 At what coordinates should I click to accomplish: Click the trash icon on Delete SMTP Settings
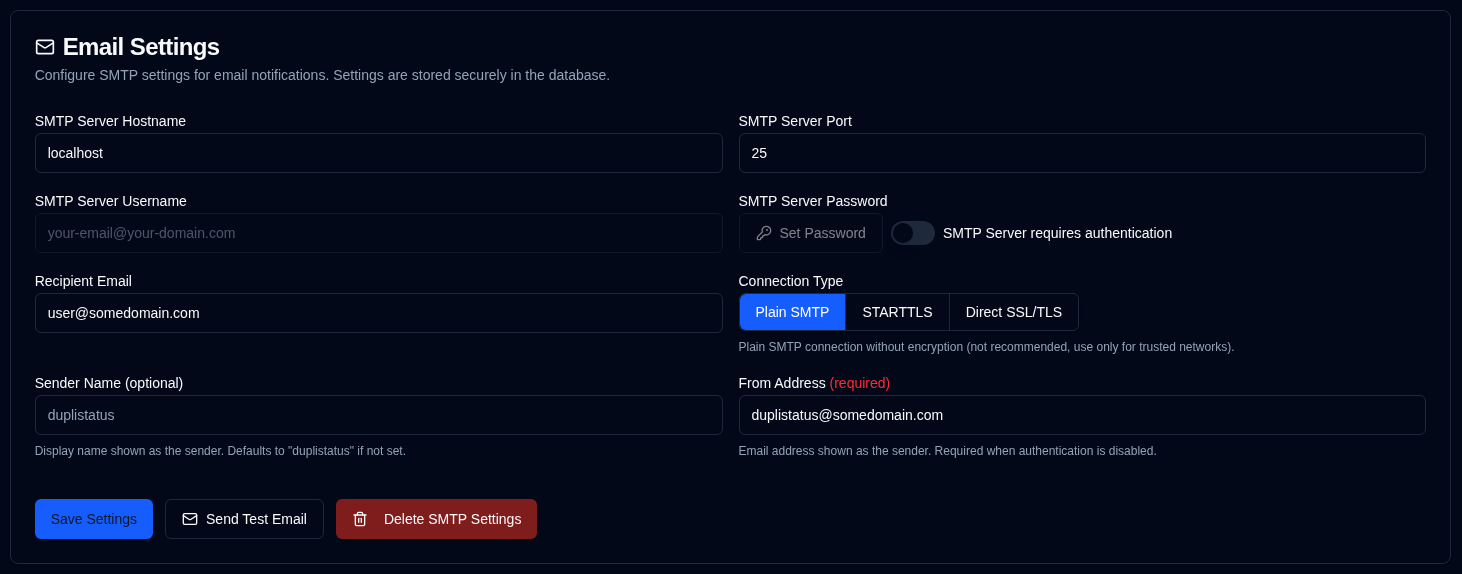pyautogui.click(x=360, y=519)
